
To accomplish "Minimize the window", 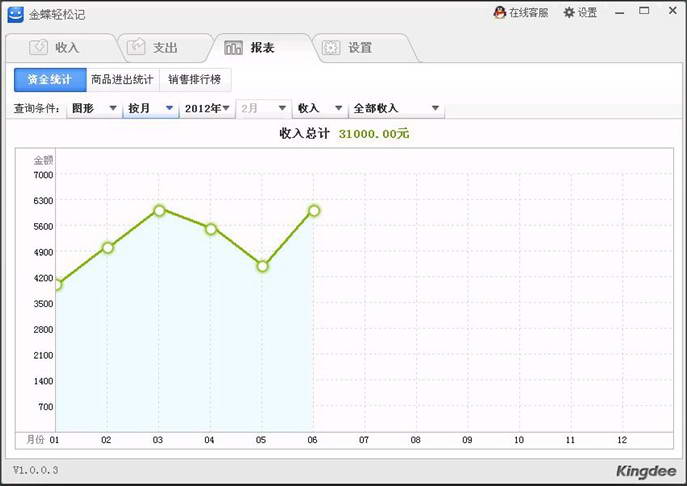I will (x=620, y=12).
